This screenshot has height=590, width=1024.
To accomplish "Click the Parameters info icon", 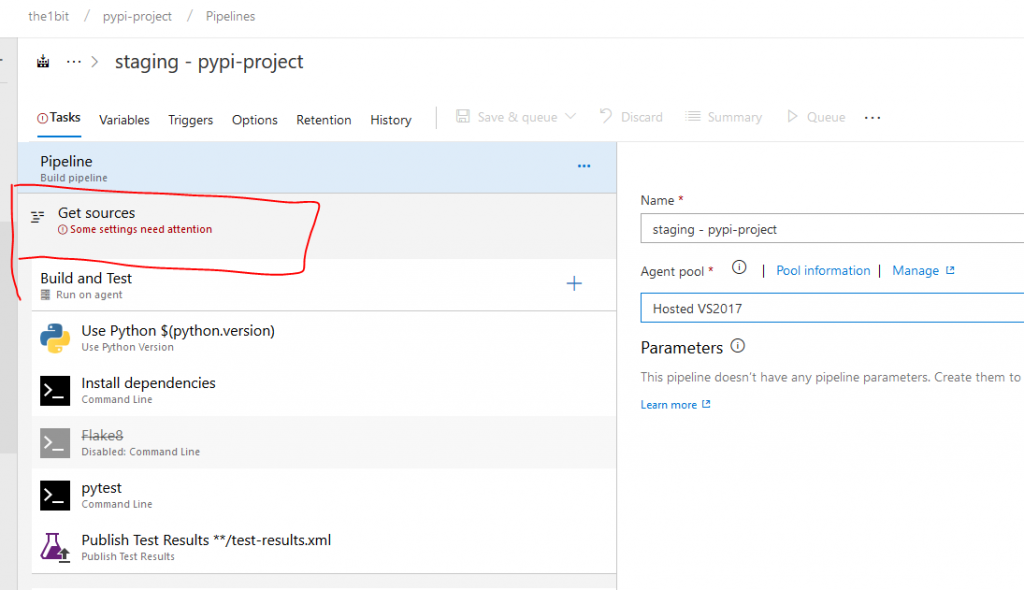I will pos(737,346).
